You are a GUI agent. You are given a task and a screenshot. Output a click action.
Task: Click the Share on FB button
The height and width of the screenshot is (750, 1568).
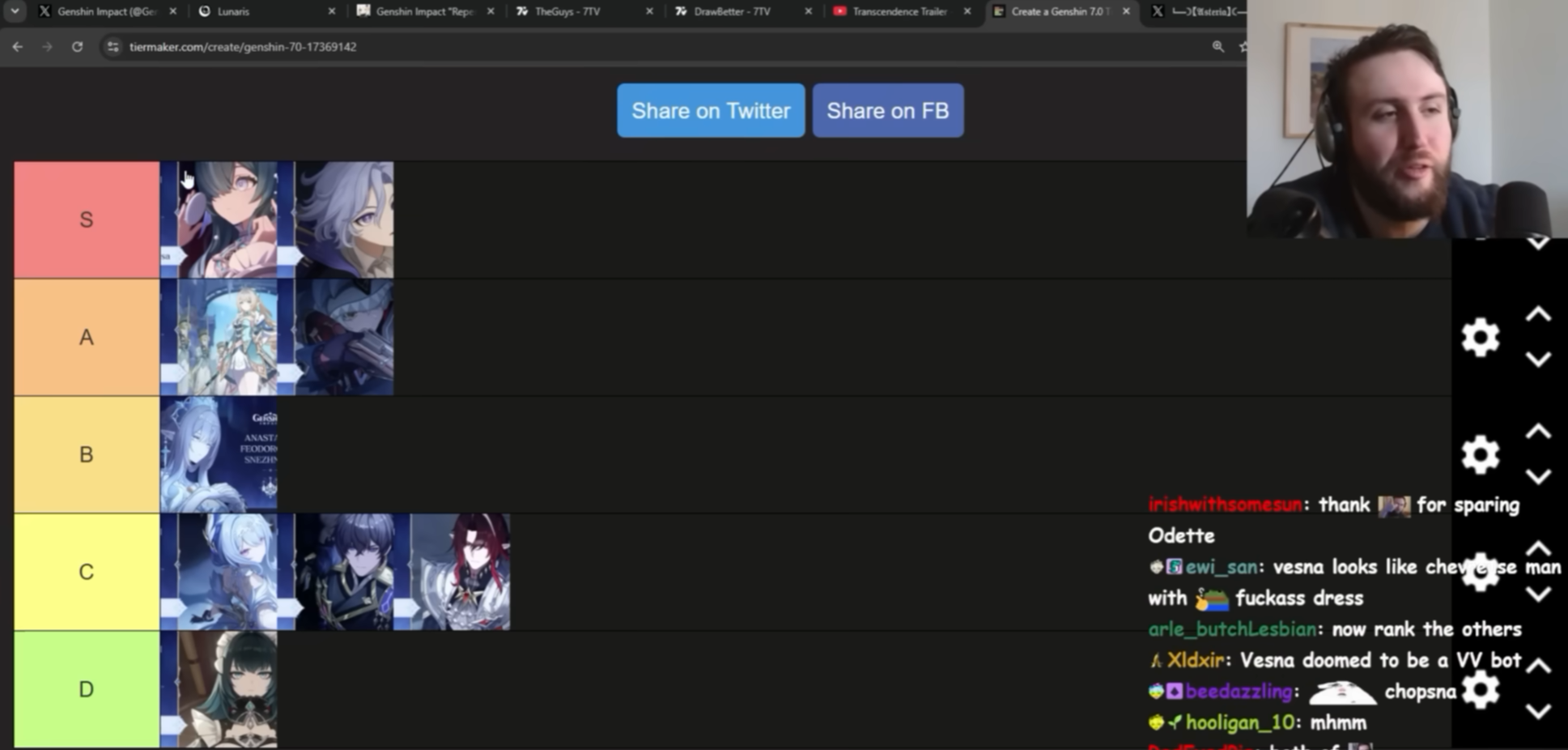(888, 110)
